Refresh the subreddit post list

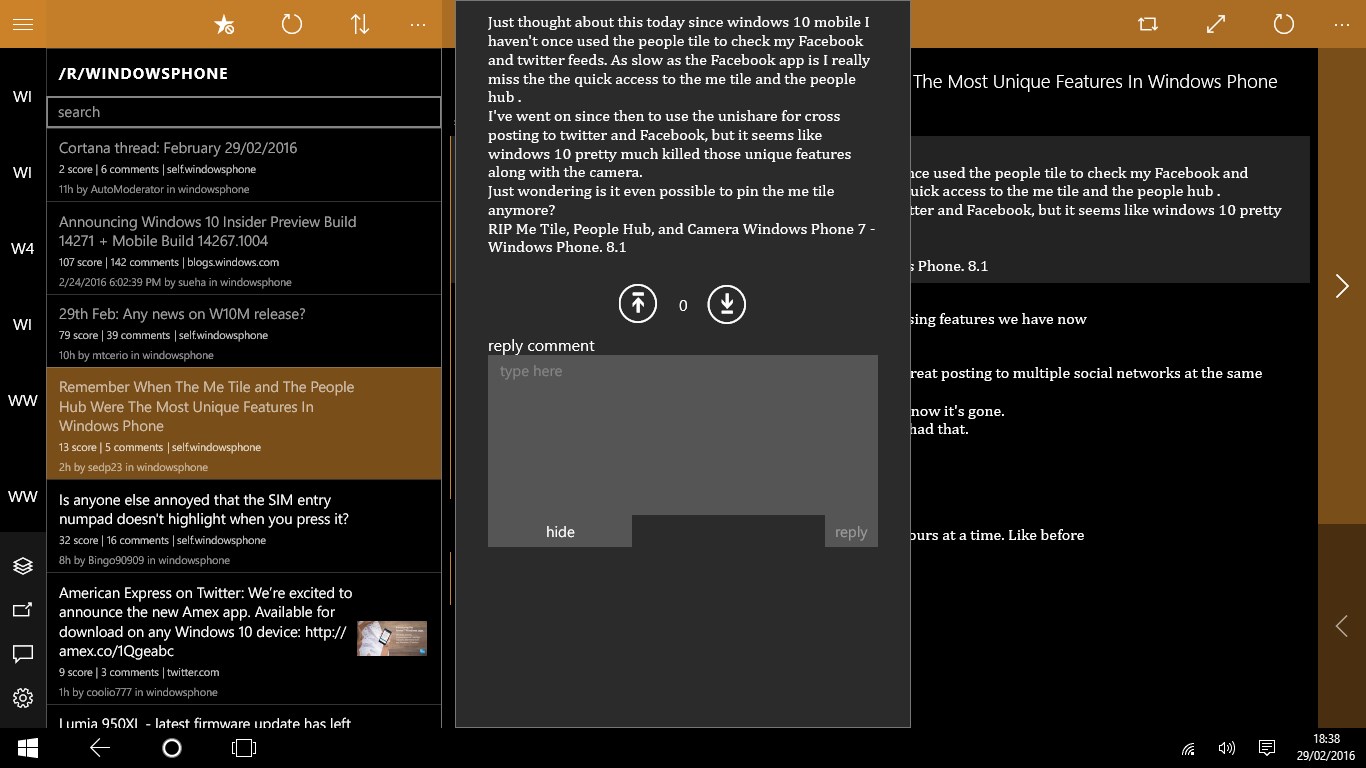tap(292, 24)
